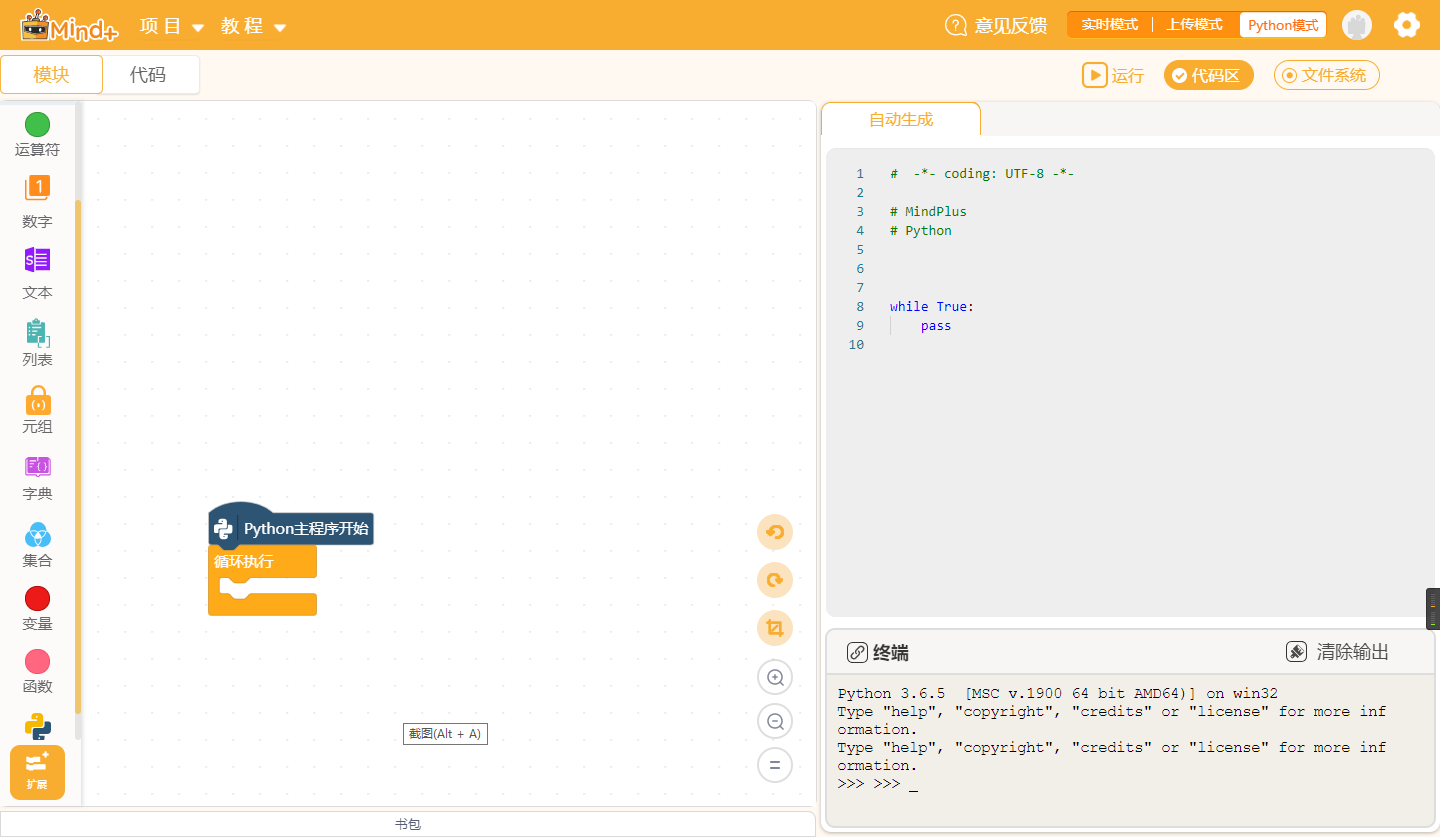Image resolution: width=1440 pixels, height=837 pixels.
Task: Open the 字典 block category
Action: [x=37, y=478]
